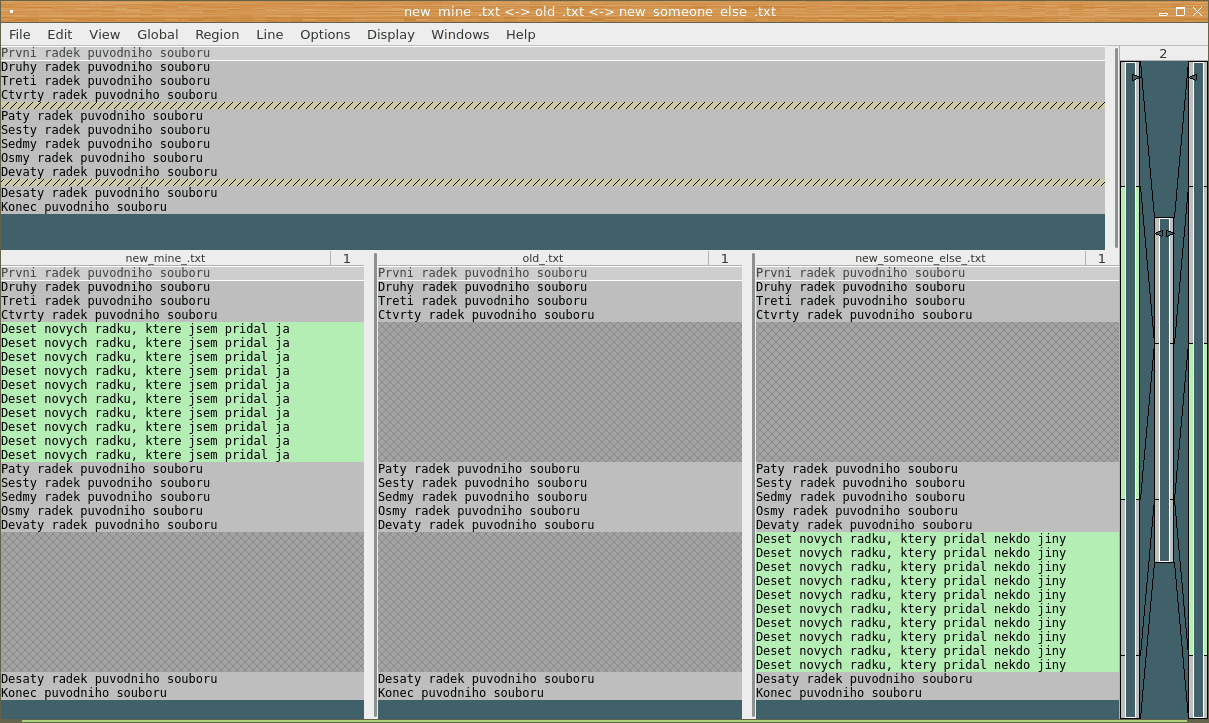Screen dimensions: 1209x723
Task: Click the left pointer arrow in the overview area
Action: click(x=1136, y=77)
